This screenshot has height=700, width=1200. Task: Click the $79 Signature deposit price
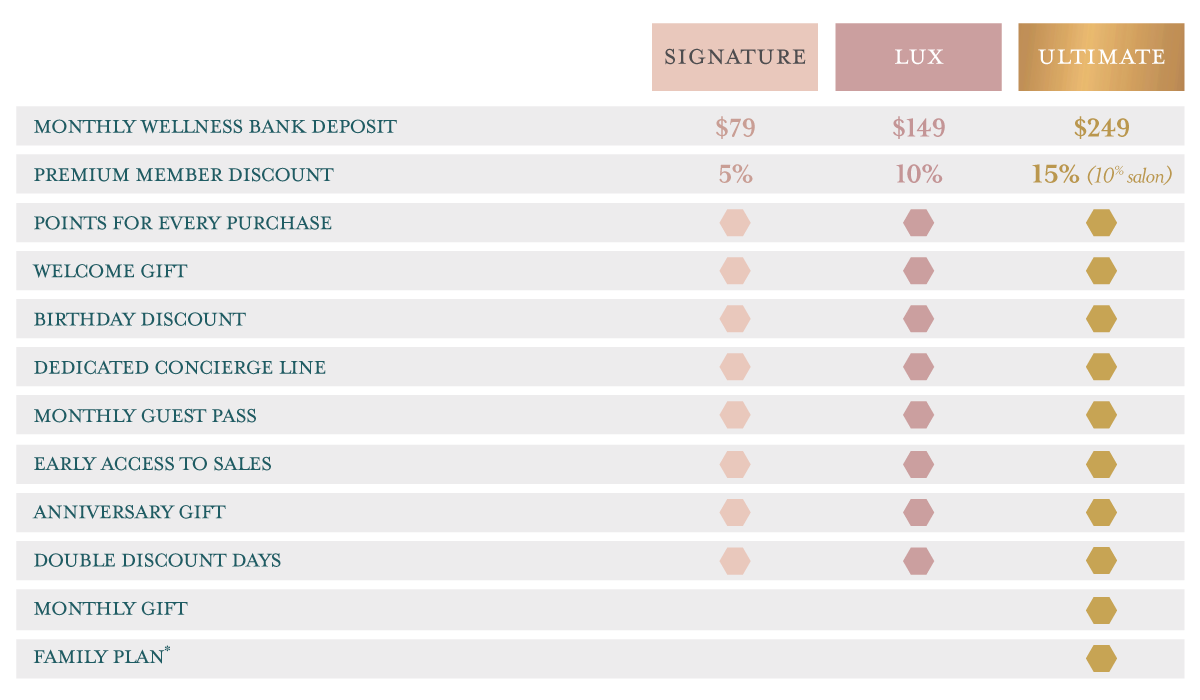pyautogui.click(x=735, y=128)
